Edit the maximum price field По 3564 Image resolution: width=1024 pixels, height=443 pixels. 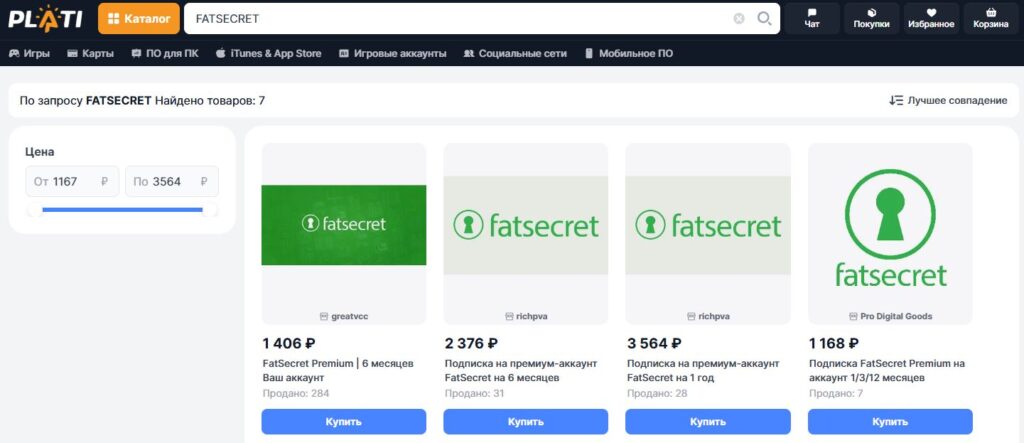pyautogui.click(x=172, y=182)
